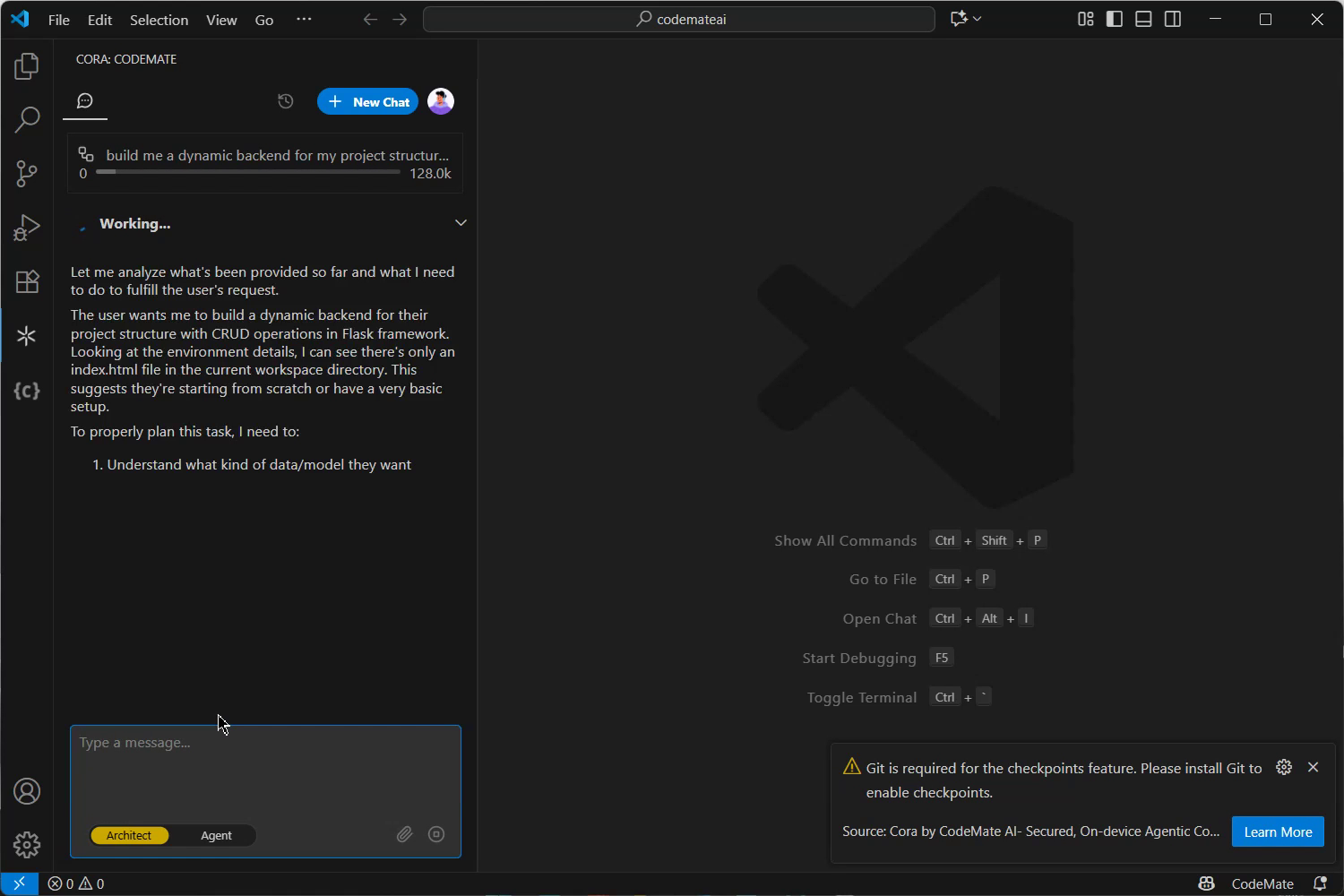Open the overflow menu ellipsis
The image size is (1344, 896).
click(x=305, y=19)
